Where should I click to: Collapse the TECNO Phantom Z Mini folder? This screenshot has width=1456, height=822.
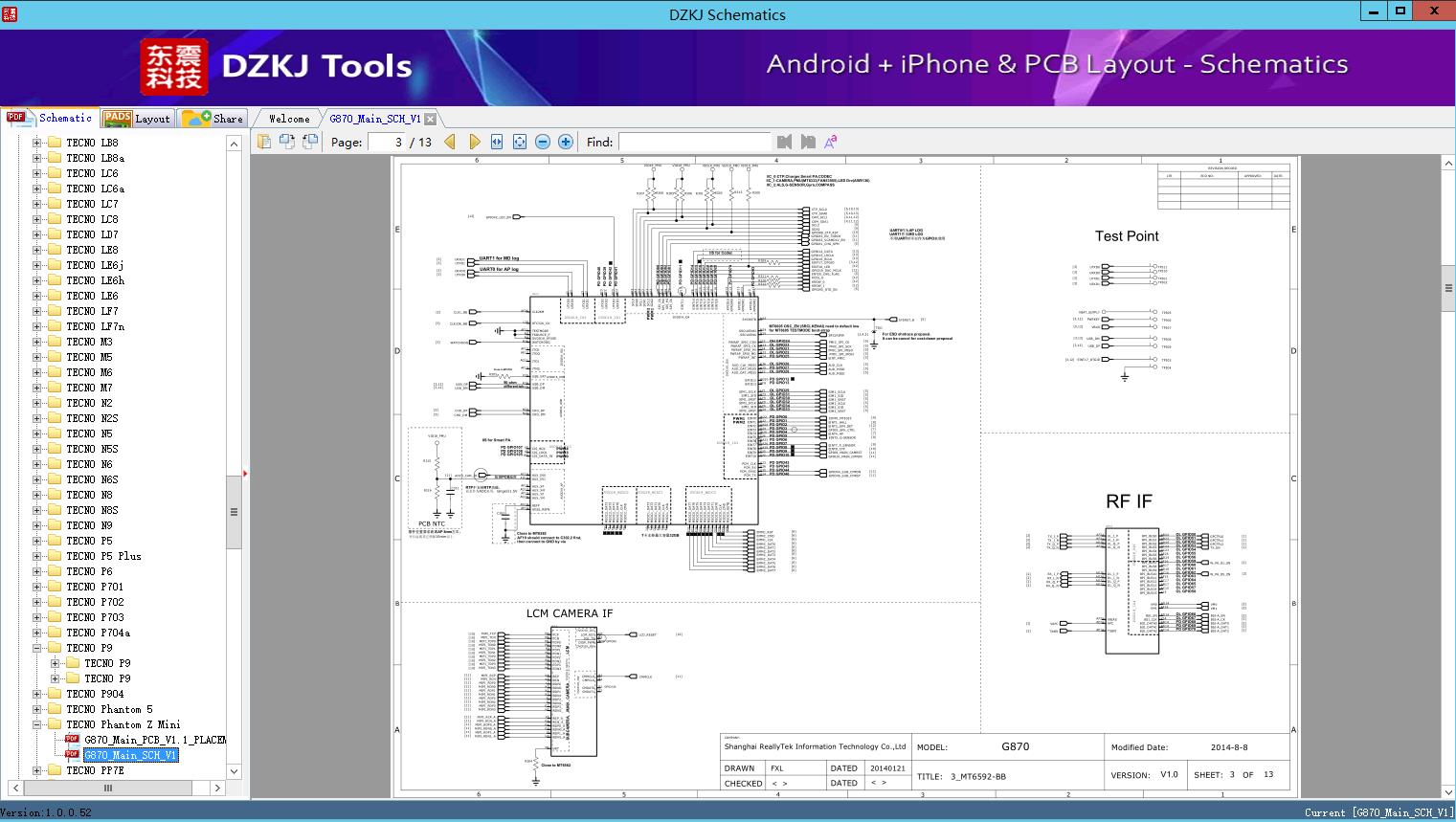(37, 724)
